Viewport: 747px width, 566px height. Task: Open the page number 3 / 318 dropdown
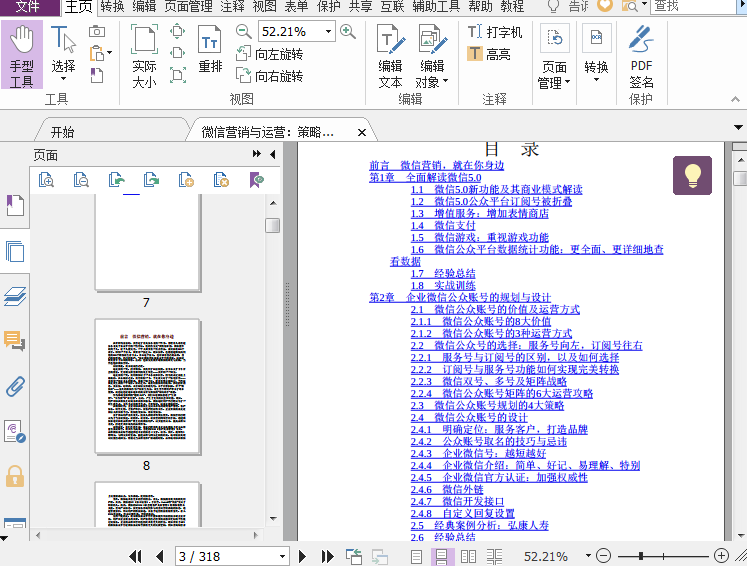[282, 556]
